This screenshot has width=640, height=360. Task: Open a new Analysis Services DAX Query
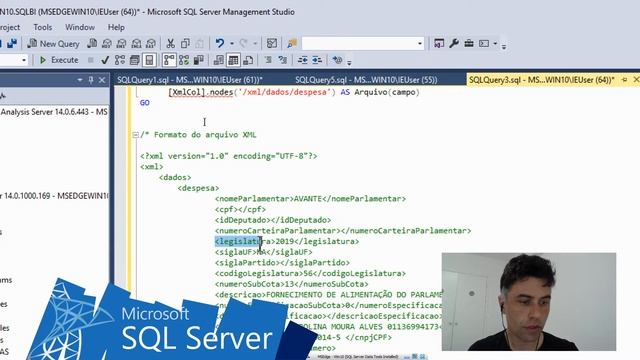151,43
